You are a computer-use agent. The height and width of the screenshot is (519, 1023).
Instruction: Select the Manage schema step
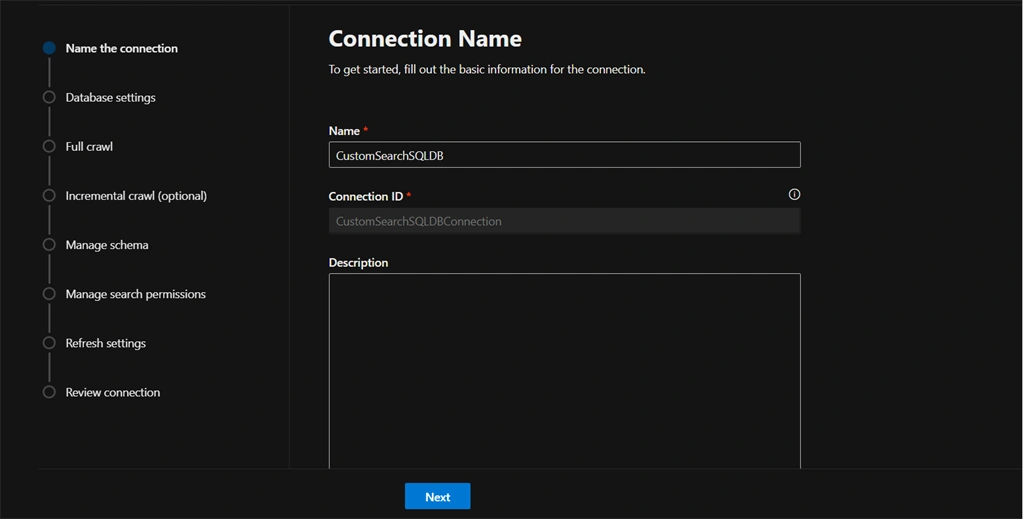106,245
